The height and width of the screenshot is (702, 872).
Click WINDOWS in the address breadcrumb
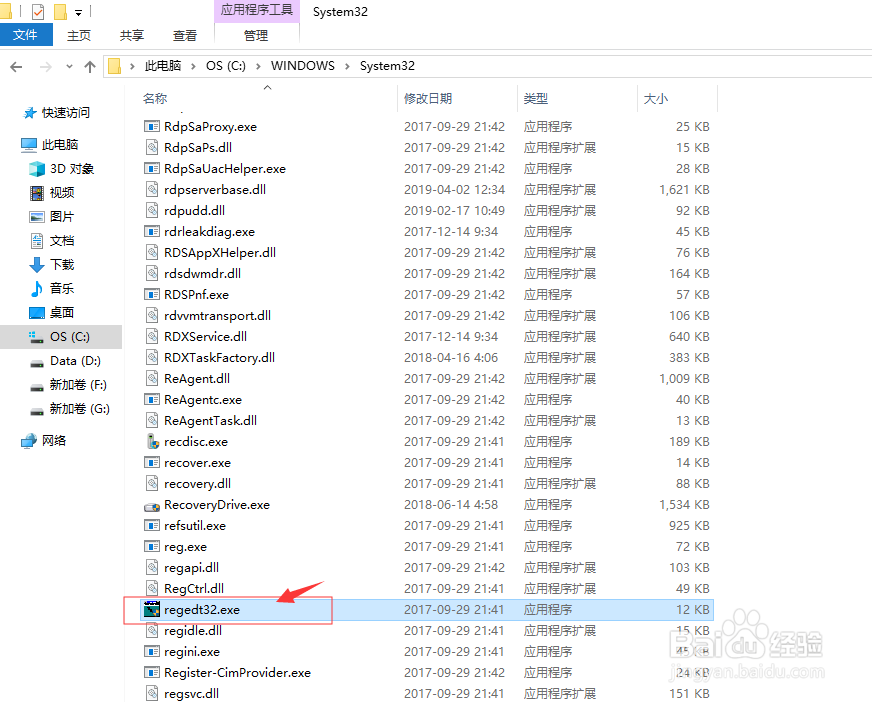pyautogui.click(x=303, y=66)
